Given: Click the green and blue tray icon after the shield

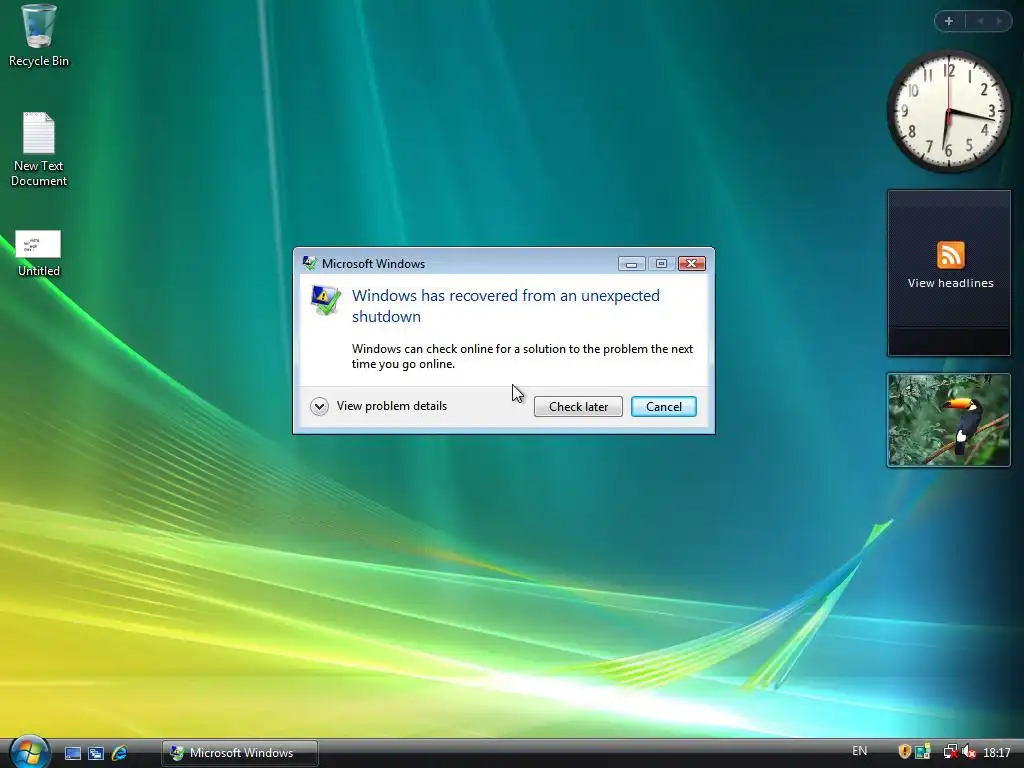Looking at the screenshot, I should coord(922,752).
